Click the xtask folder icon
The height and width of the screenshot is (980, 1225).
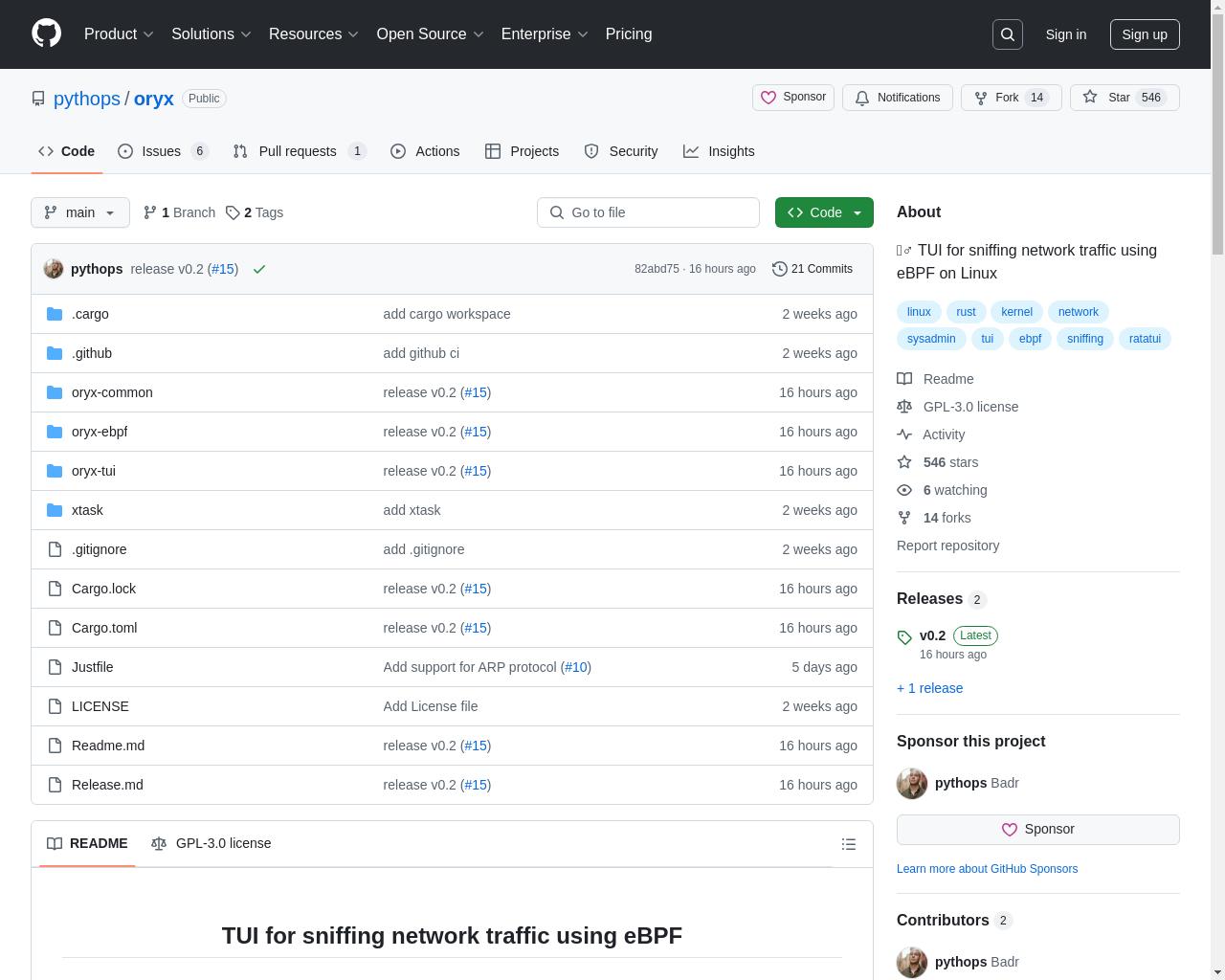pos(55,510)
